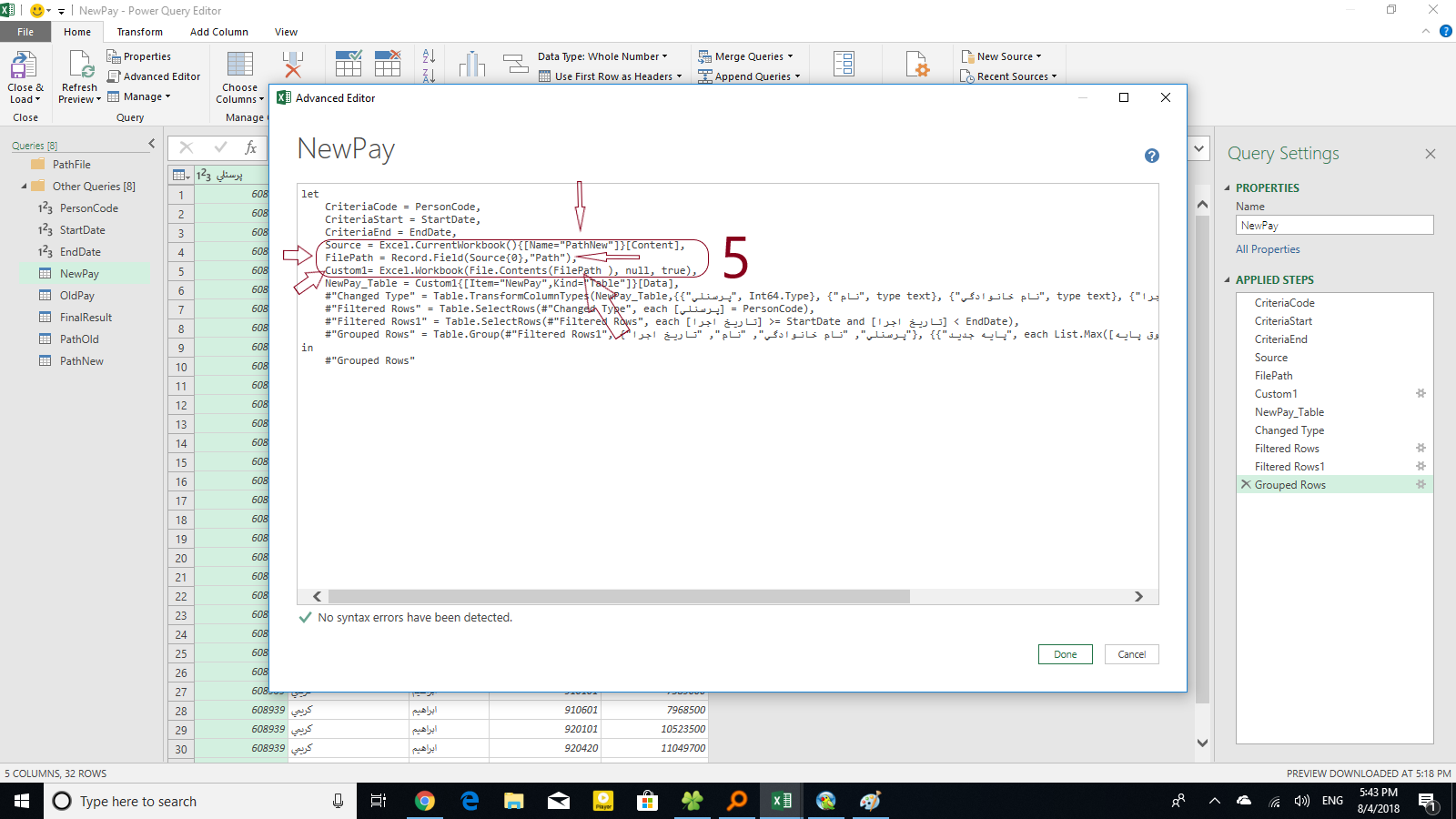Click the Refresh Preview icon
This screenshot has height=819, width=1456.
click(x=80, y=66)
